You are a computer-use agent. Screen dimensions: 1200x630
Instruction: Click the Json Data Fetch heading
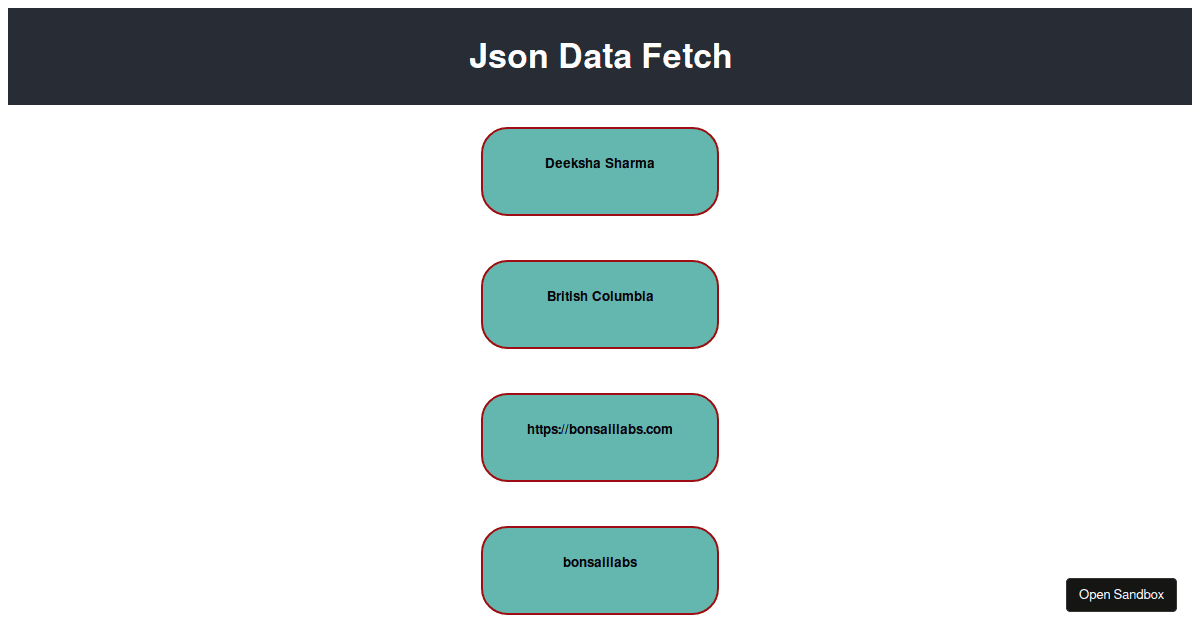click(x=600, y=57)
